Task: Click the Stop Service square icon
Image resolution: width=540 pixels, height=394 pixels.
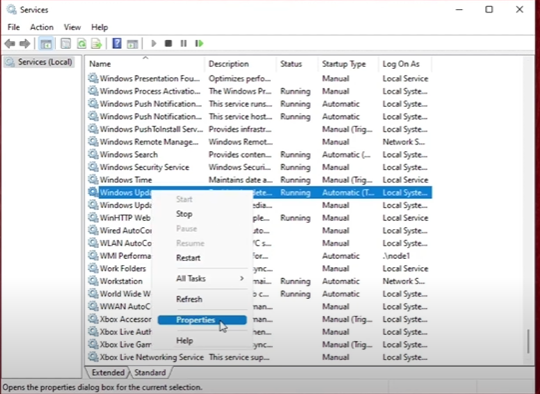Action: tap(168, 43)
